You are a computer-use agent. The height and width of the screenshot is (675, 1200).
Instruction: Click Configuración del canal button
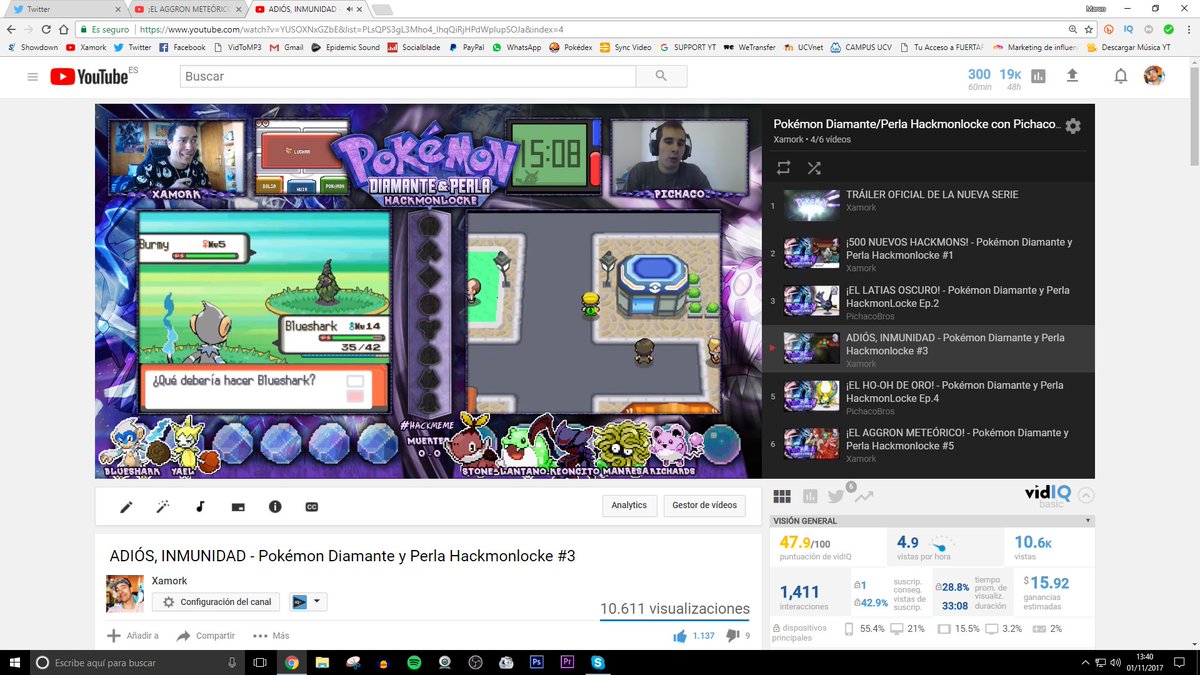click(x=217, y=602)
